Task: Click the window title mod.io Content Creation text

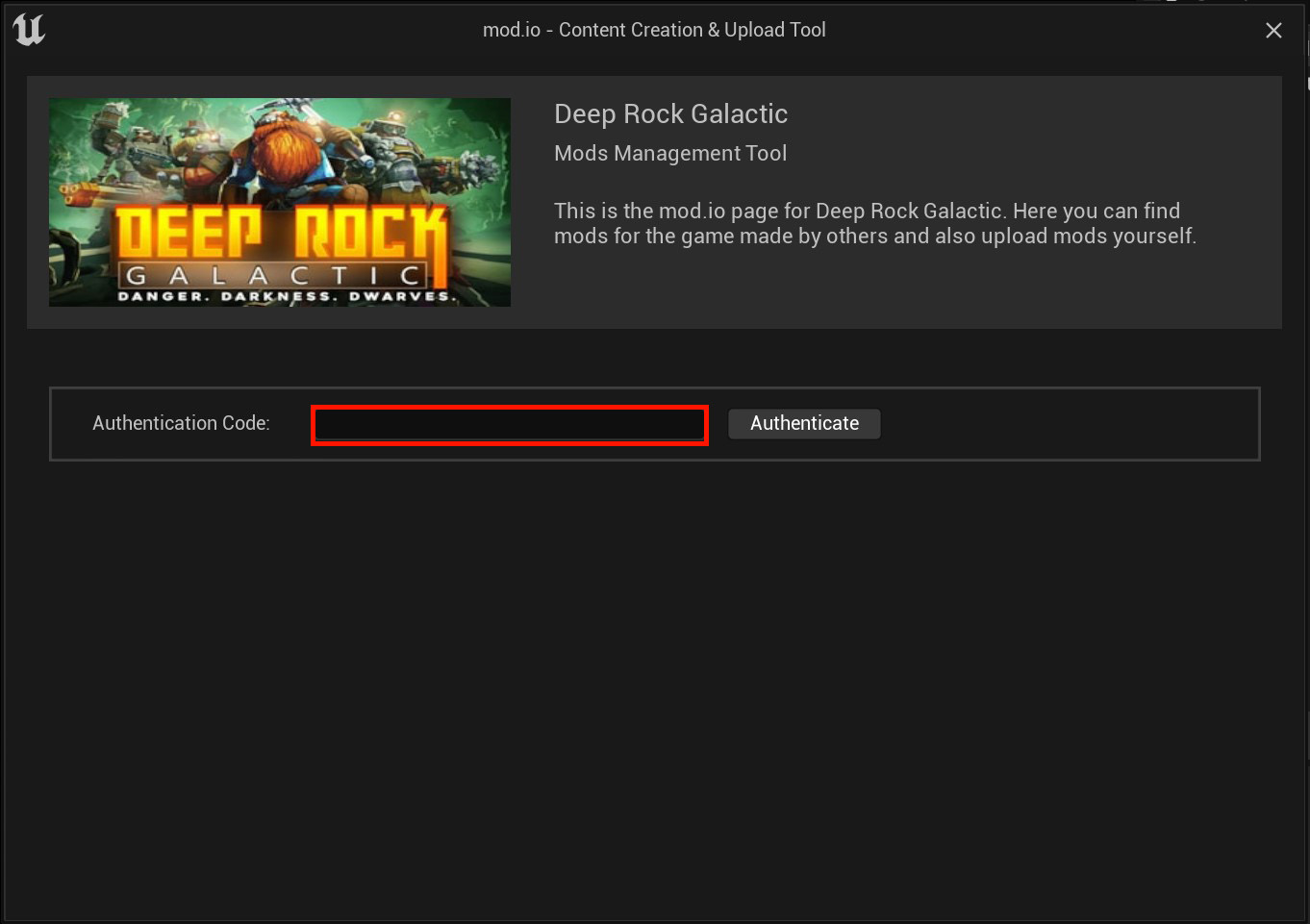Action: 654,30
